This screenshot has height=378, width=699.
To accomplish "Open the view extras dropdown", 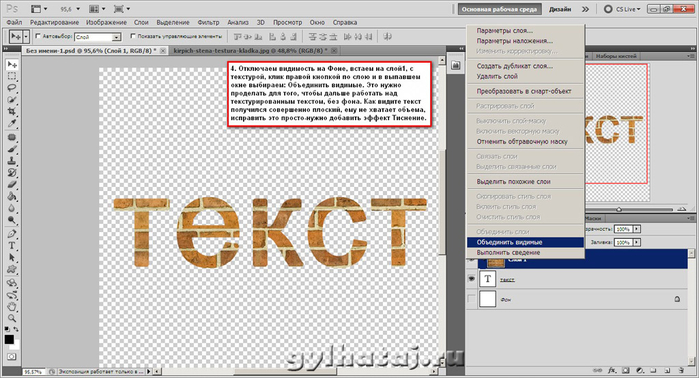I will click(39, 9).
